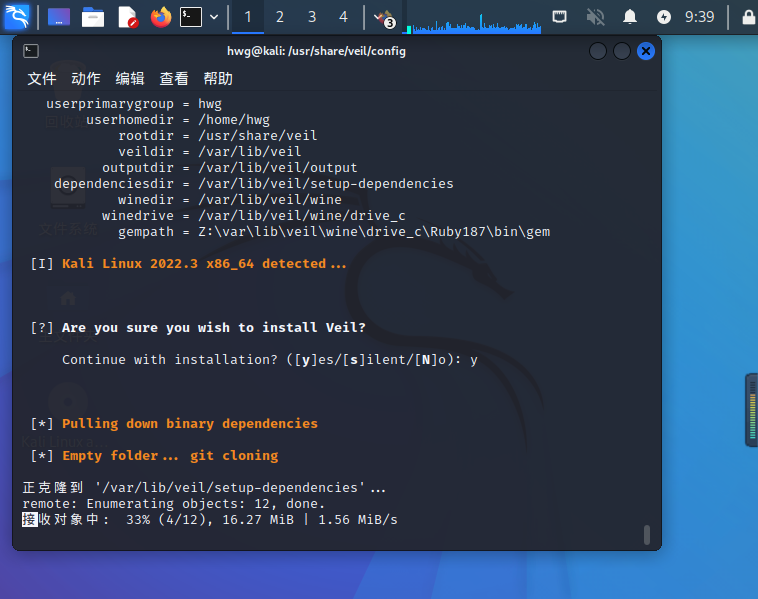The image size is (758, 599).
Task: Click 'Pulling down binary dependencies' line
Action: click(190, 424)
